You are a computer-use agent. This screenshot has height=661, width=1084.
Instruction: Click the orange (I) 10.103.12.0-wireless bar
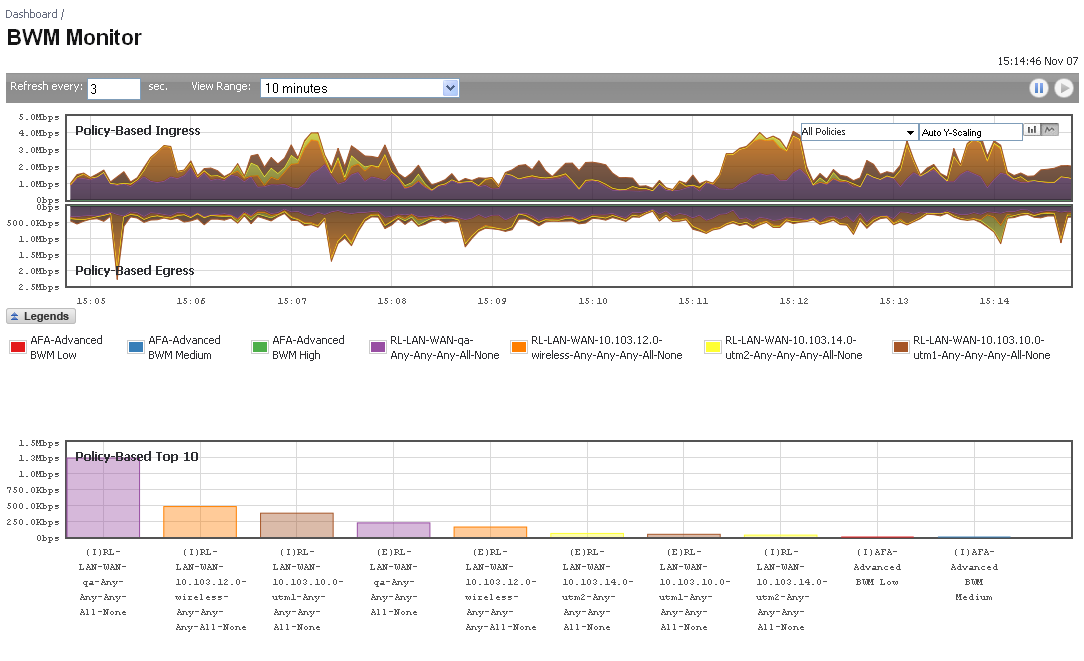tap(200, 521)
